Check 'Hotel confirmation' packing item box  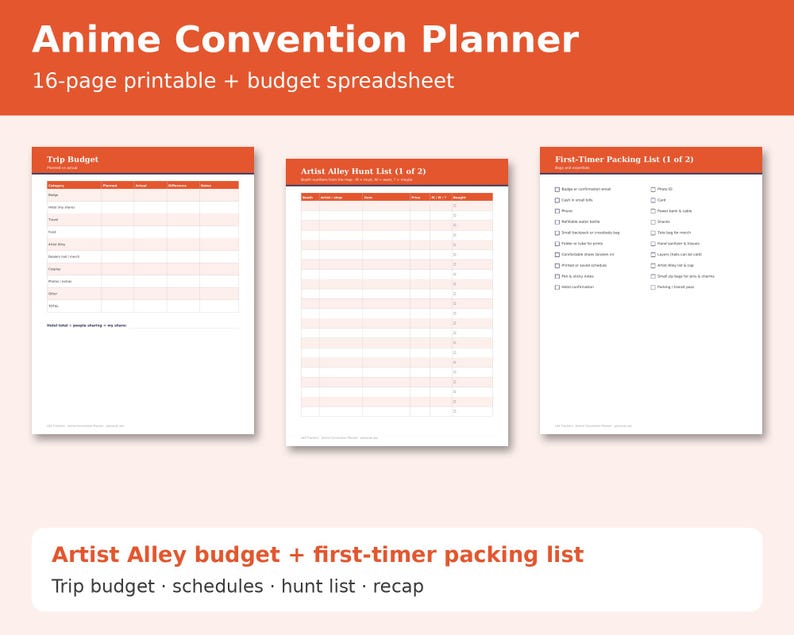click(557, 288)
